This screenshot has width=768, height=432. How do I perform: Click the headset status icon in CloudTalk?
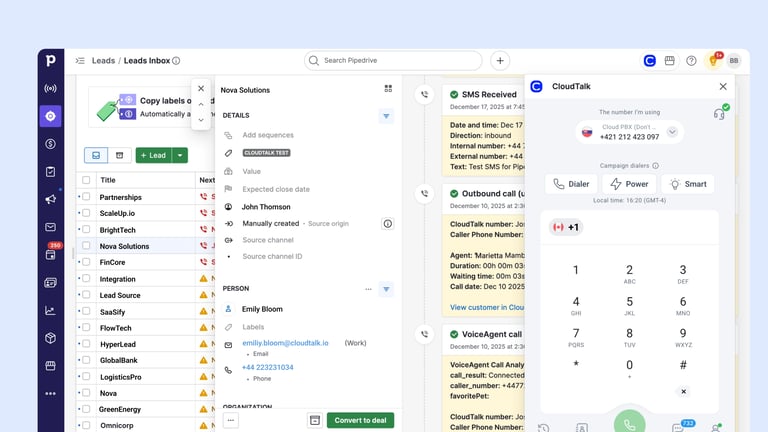(719, 114)
